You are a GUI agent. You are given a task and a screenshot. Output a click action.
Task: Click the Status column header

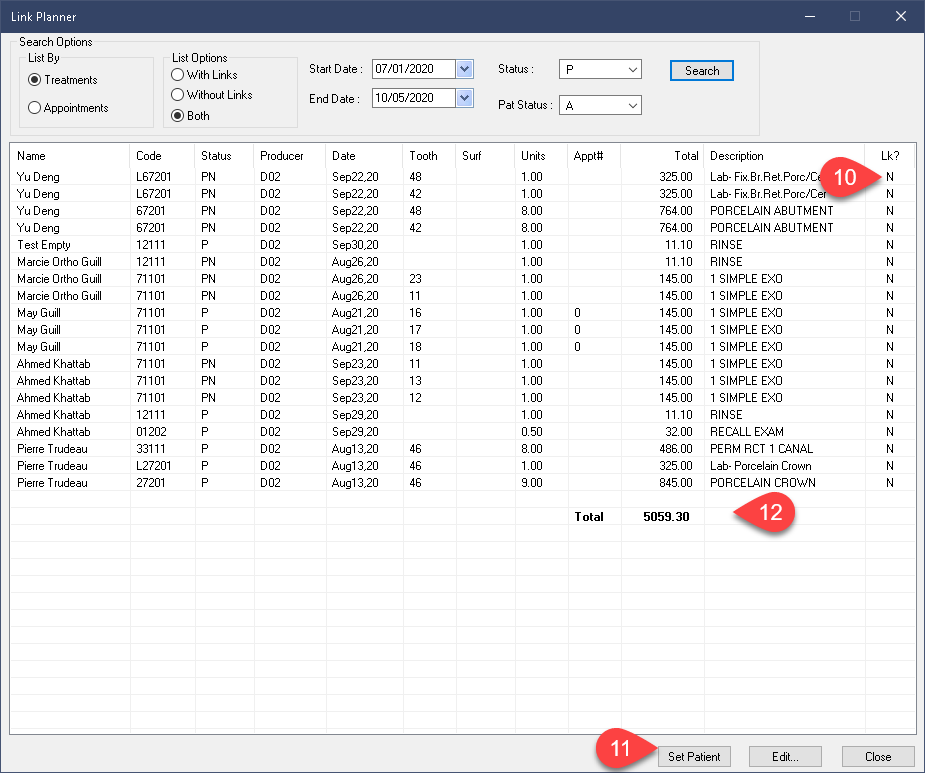coord(224,156)
